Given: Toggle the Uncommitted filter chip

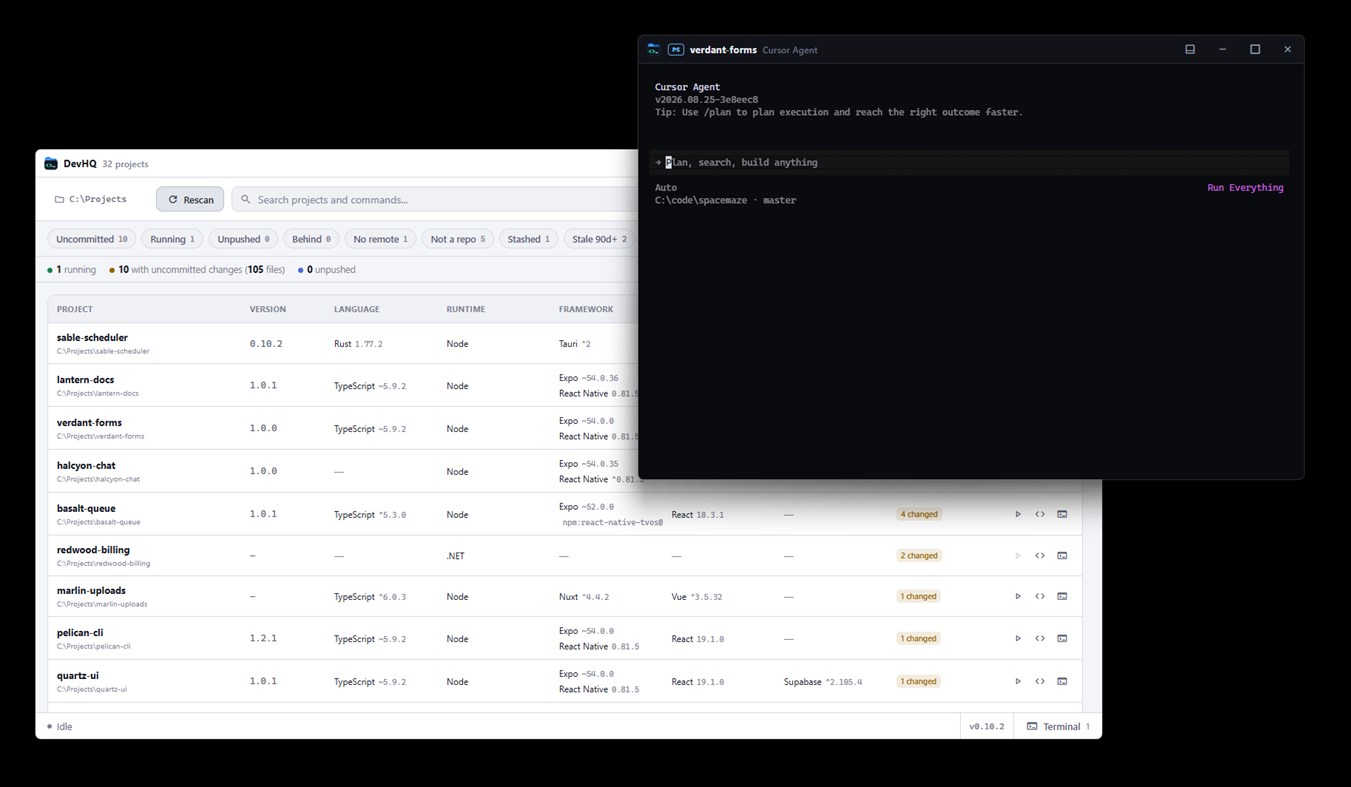Looking at the screenshot, I should (x=91, y=239).
